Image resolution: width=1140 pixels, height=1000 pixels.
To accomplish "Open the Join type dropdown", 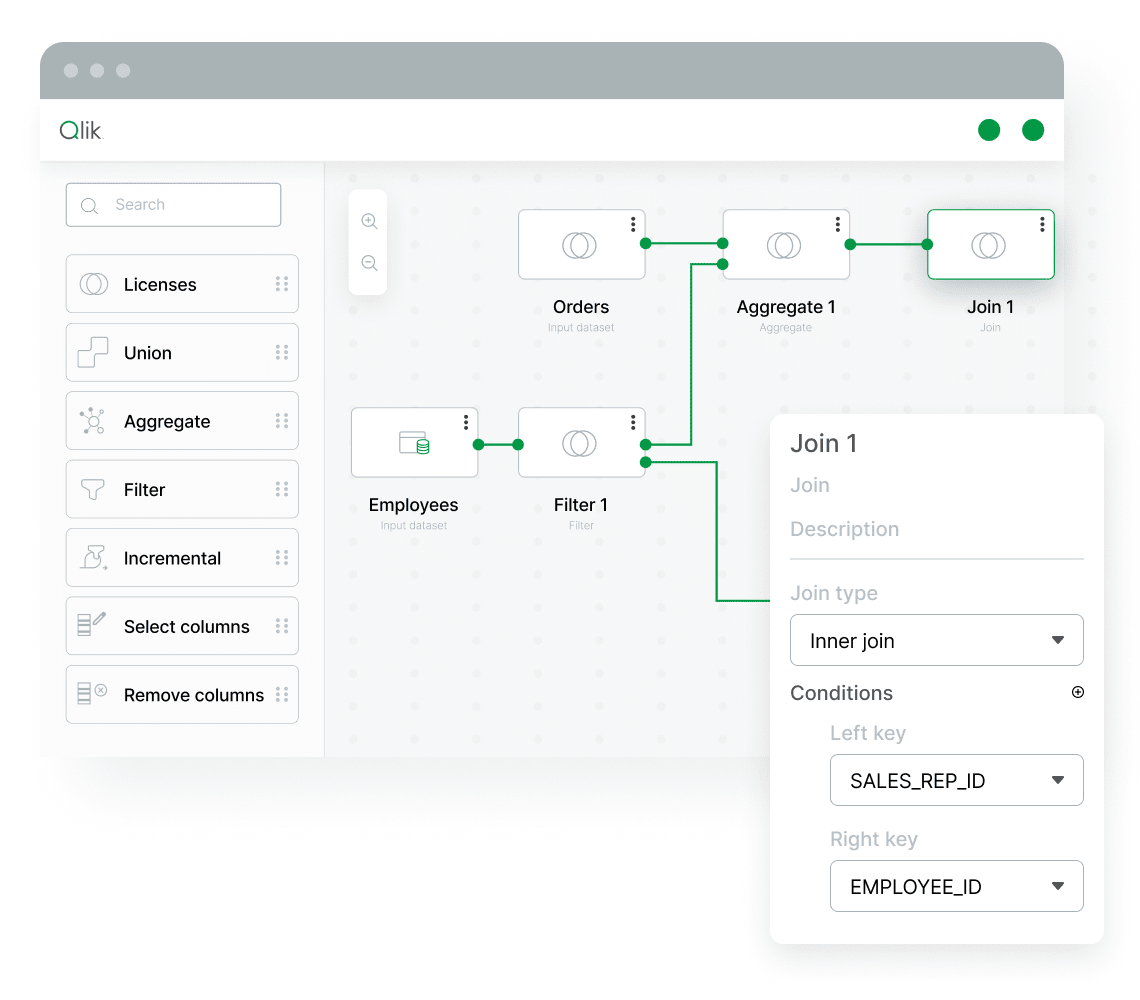I will tap(936, 640).
